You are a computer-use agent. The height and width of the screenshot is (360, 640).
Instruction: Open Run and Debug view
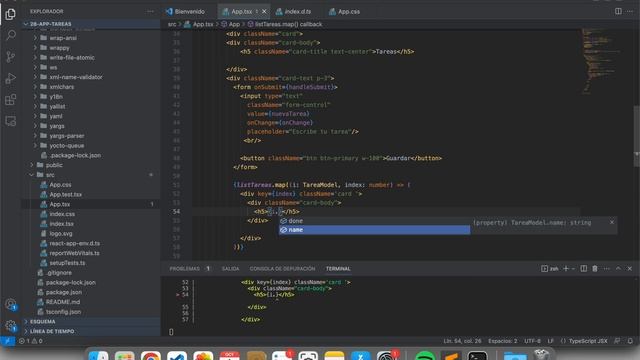pyautogui.click(x=11, y=78)
